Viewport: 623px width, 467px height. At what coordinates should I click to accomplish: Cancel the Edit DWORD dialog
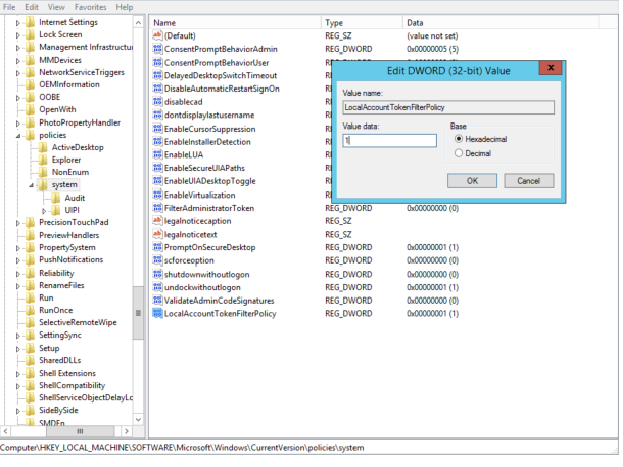click(528, 180)
